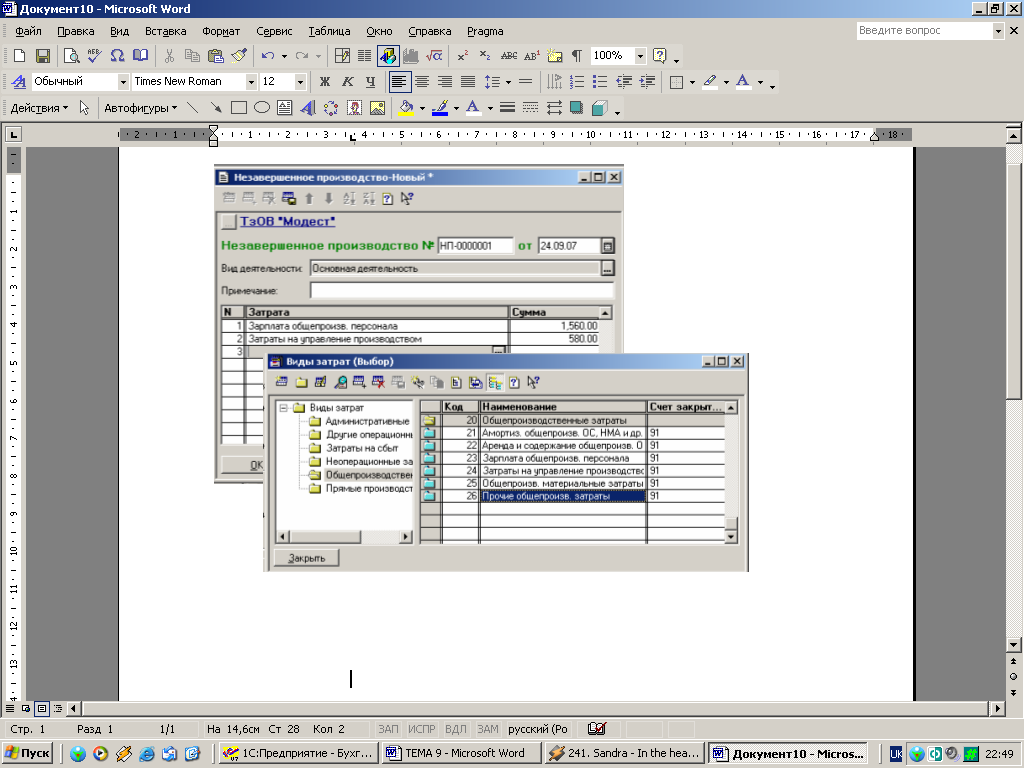
Task: Insert clip art
Action: tap(354, 108)
